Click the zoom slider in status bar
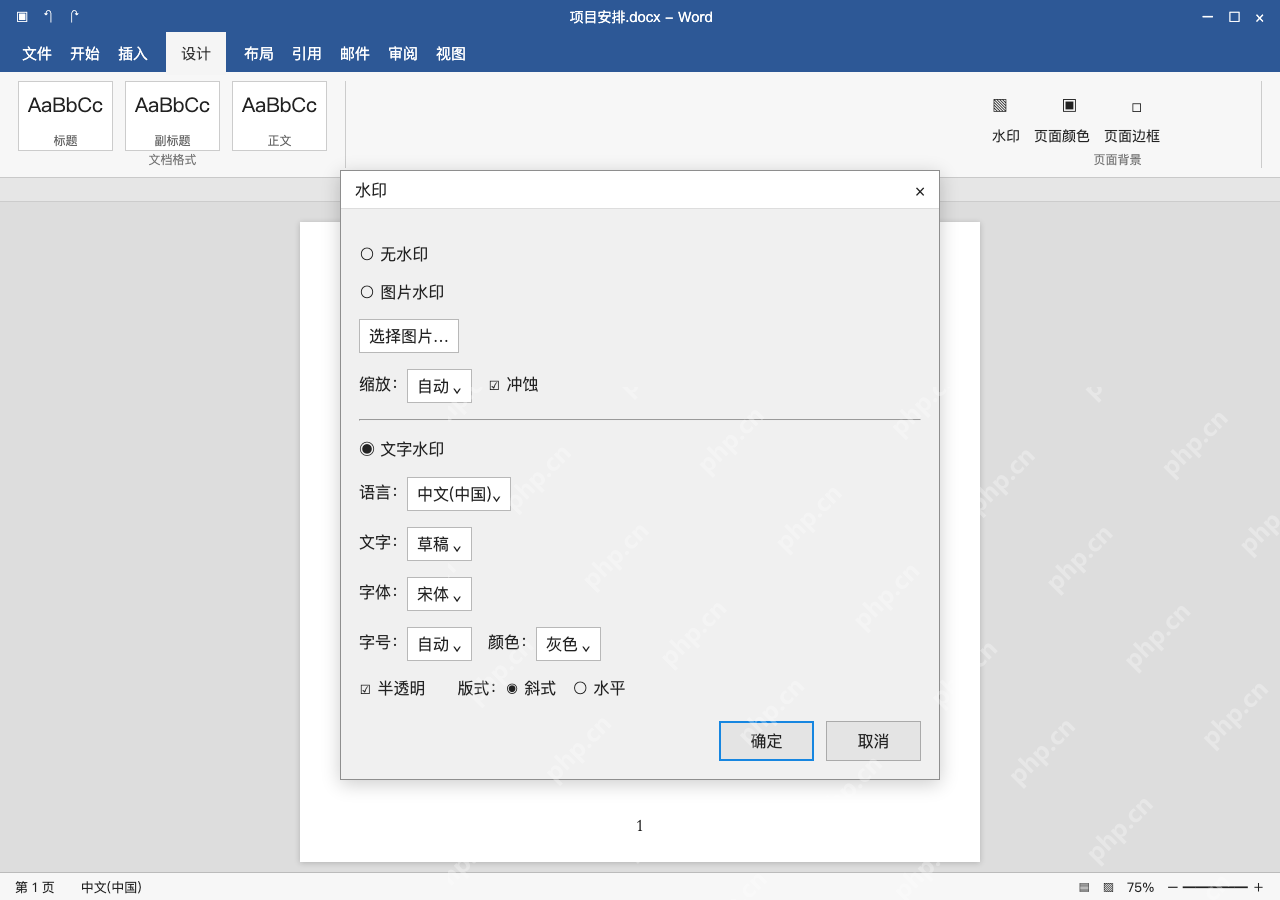 (x=1215, y=887)
